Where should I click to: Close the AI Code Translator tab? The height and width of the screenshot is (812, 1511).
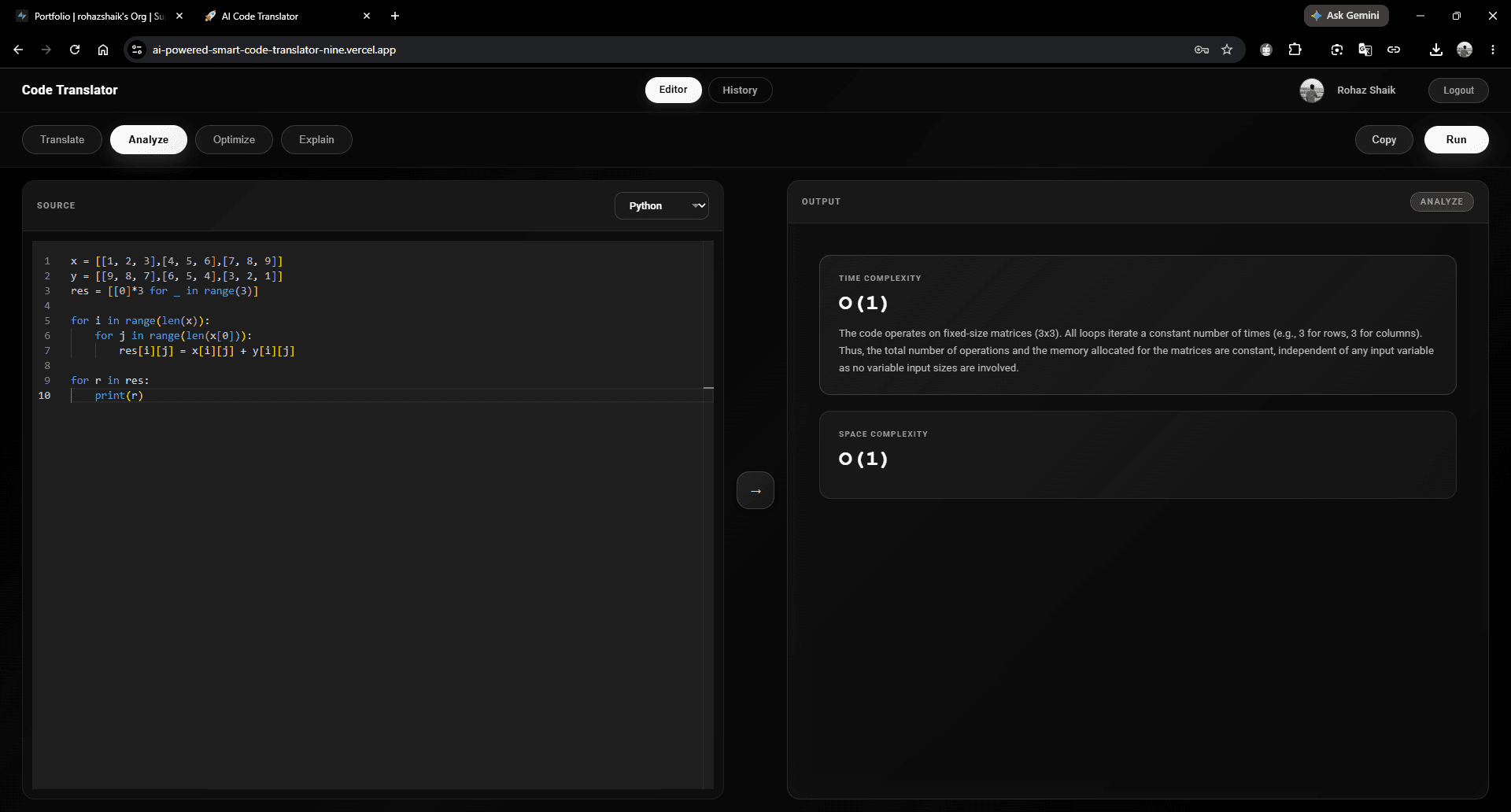(x=367, y=16)
